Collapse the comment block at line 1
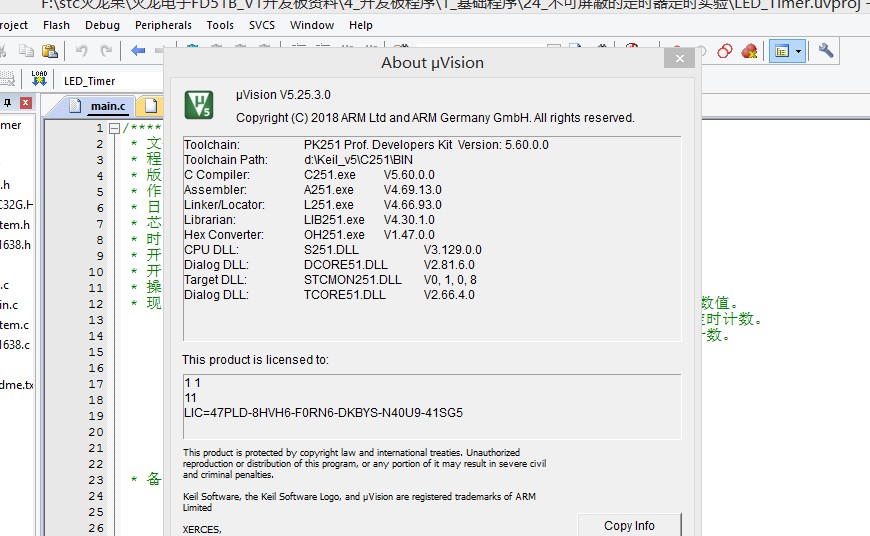This screenshot has height=536, width=870. point(114,129)
